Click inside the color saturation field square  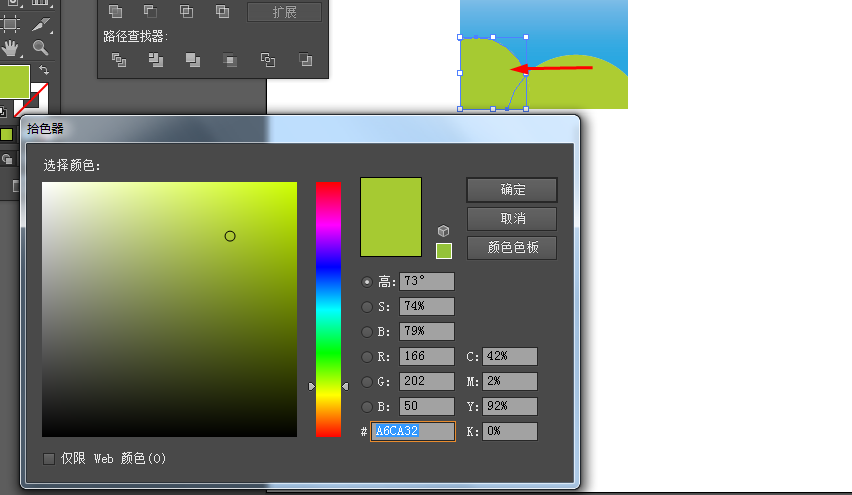tap(170, 309)
